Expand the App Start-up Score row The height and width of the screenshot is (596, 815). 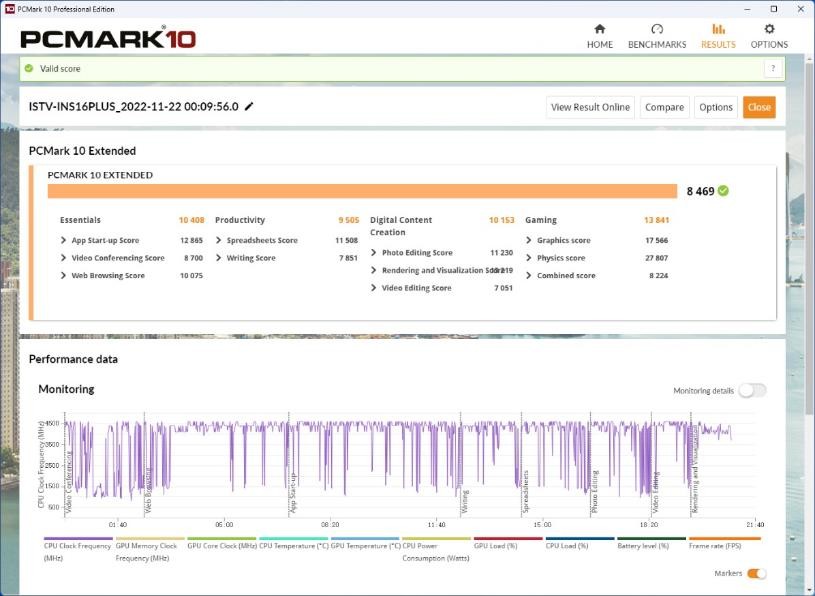[64, 241]
